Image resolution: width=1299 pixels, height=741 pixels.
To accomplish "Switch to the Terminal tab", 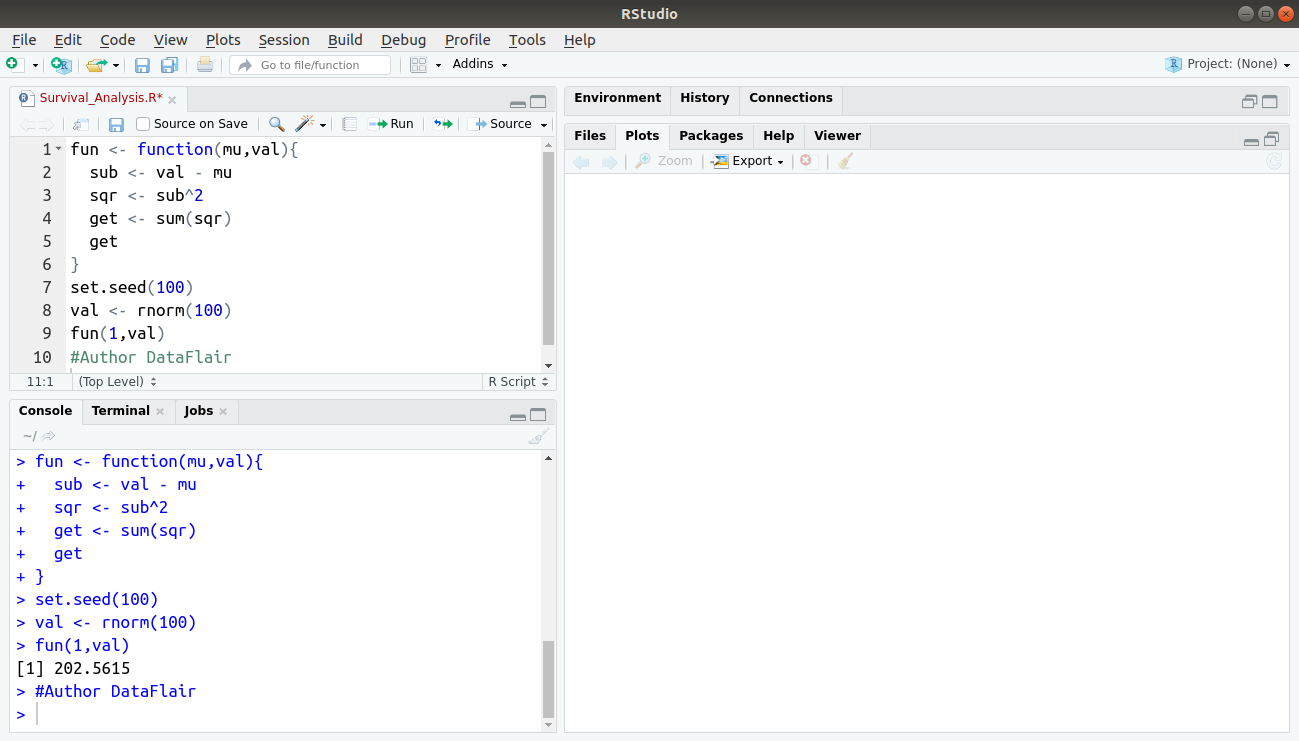I will coord(120,411).
